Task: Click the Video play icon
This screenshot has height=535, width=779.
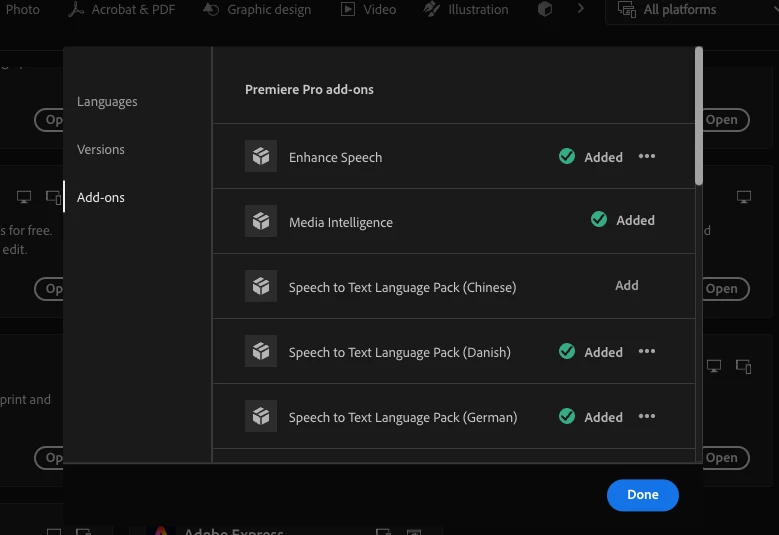Action: (348, 9)
